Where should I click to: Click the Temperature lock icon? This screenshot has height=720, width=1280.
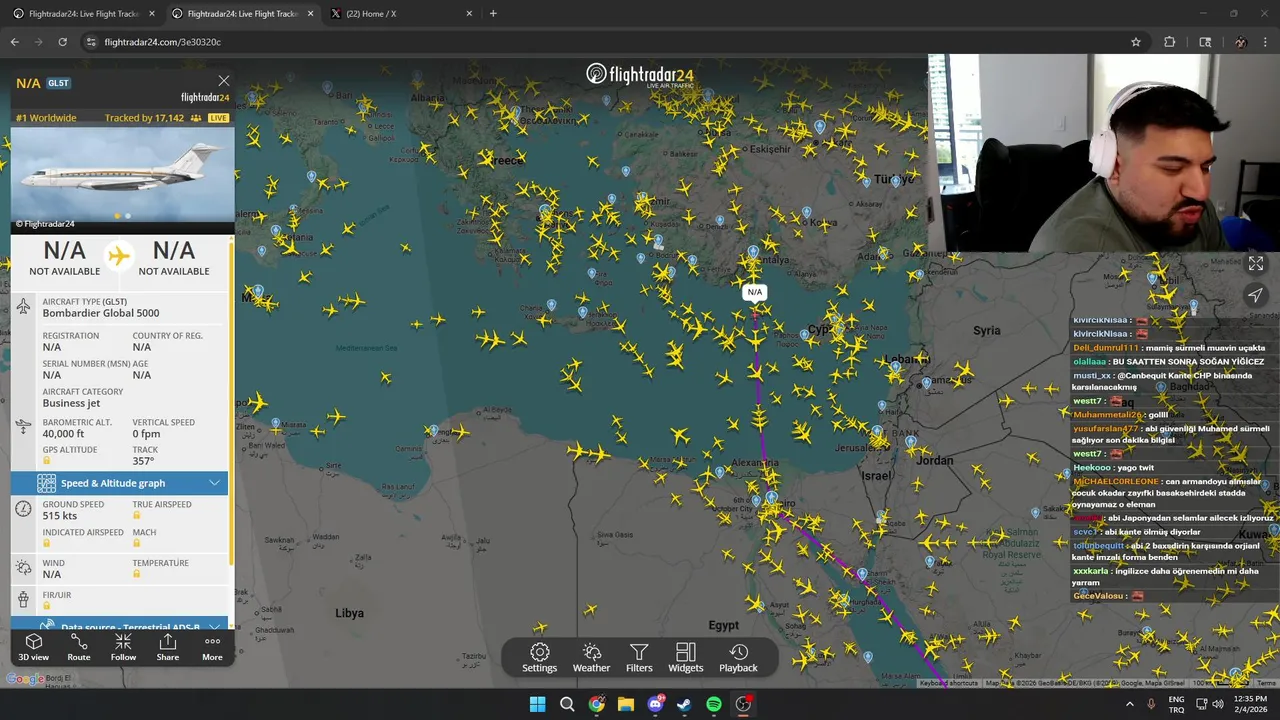coord(137,574)
